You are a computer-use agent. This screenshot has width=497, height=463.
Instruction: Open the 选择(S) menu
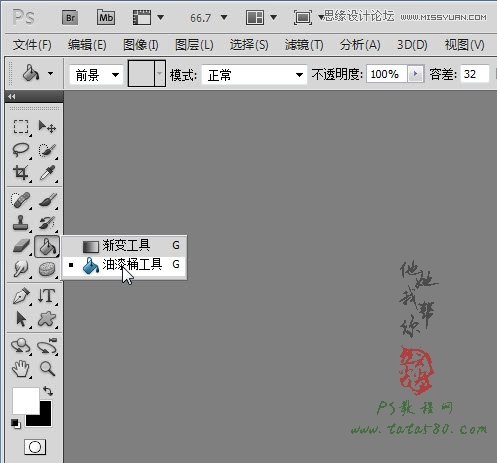click(249, 45)
